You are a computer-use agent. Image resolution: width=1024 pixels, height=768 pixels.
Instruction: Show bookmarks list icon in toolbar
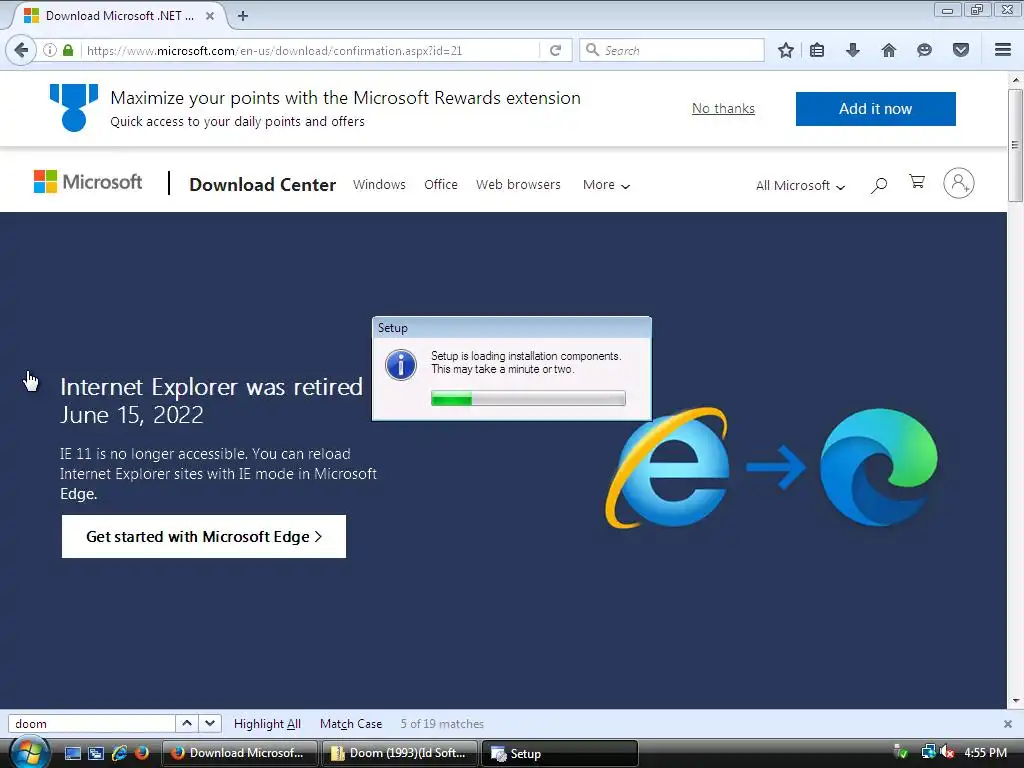[817, 50]
